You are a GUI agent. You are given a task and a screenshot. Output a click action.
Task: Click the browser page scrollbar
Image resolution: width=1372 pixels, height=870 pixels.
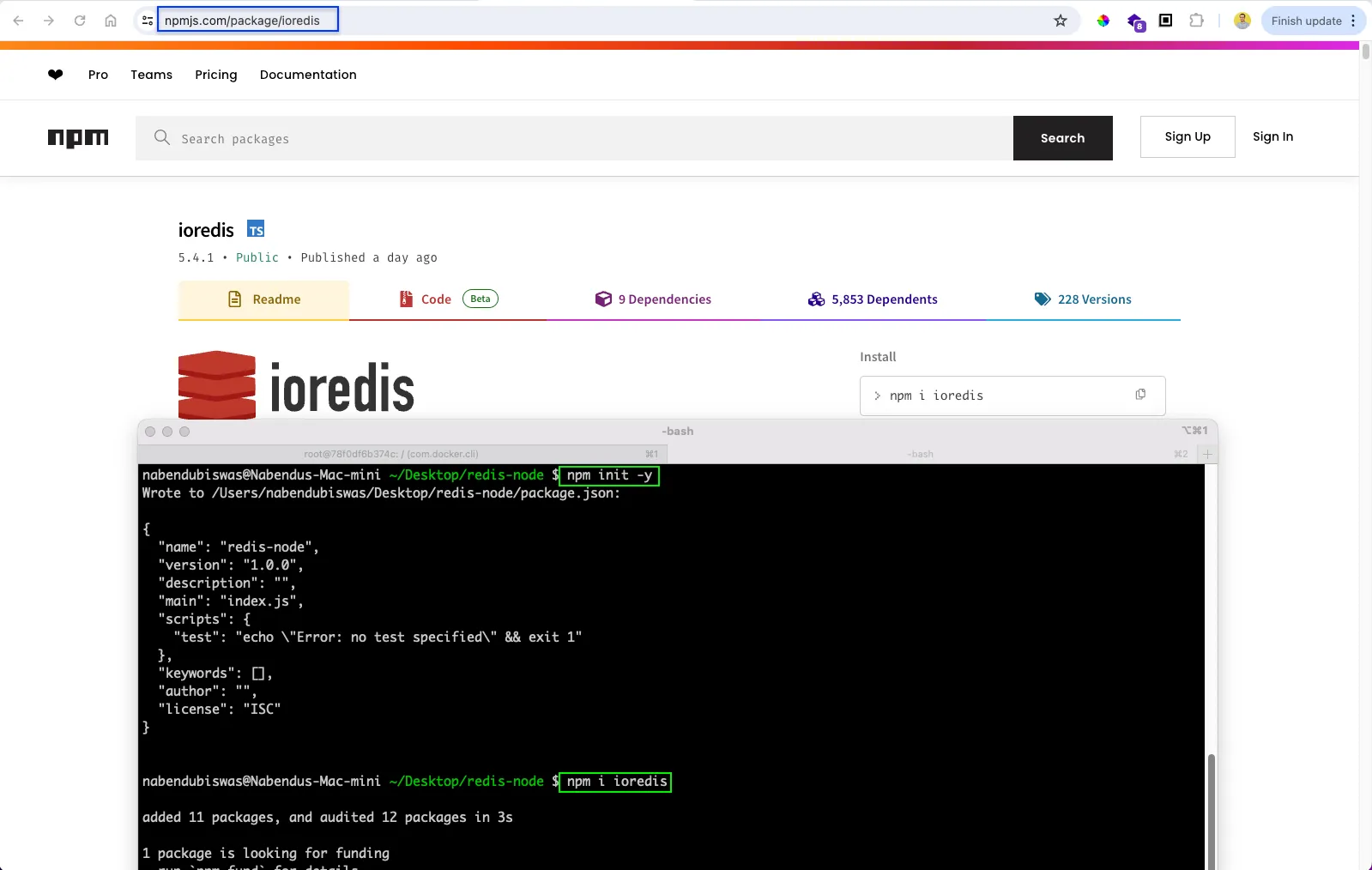point(1365,51)
